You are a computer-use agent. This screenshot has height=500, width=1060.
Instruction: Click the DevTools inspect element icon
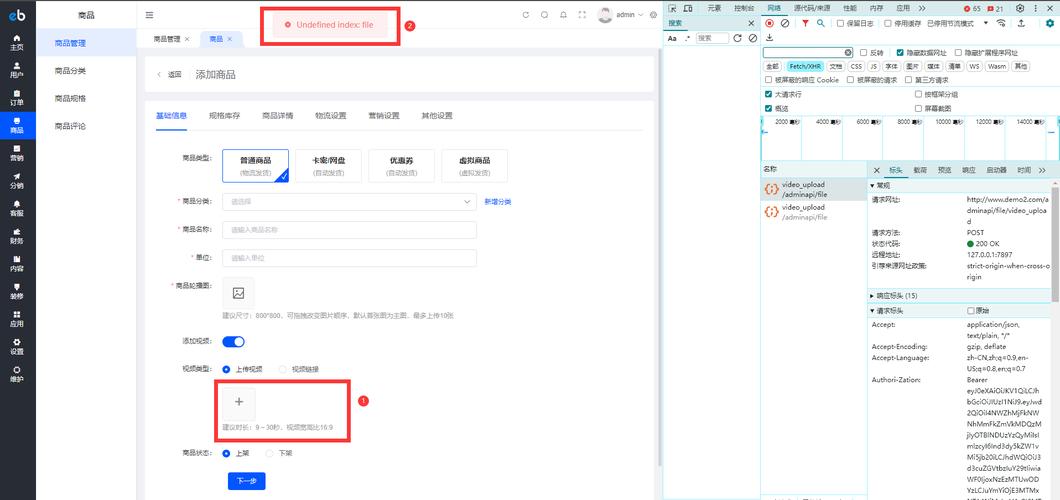(673, 8)
